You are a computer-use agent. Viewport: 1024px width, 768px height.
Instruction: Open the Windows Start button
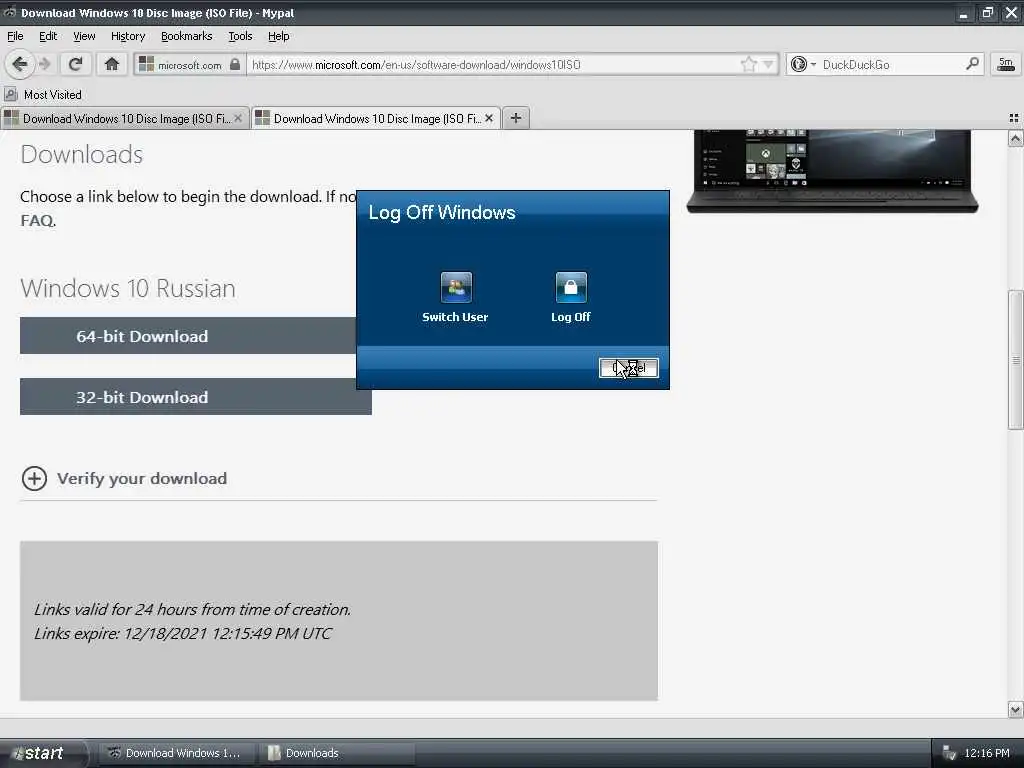43,753
